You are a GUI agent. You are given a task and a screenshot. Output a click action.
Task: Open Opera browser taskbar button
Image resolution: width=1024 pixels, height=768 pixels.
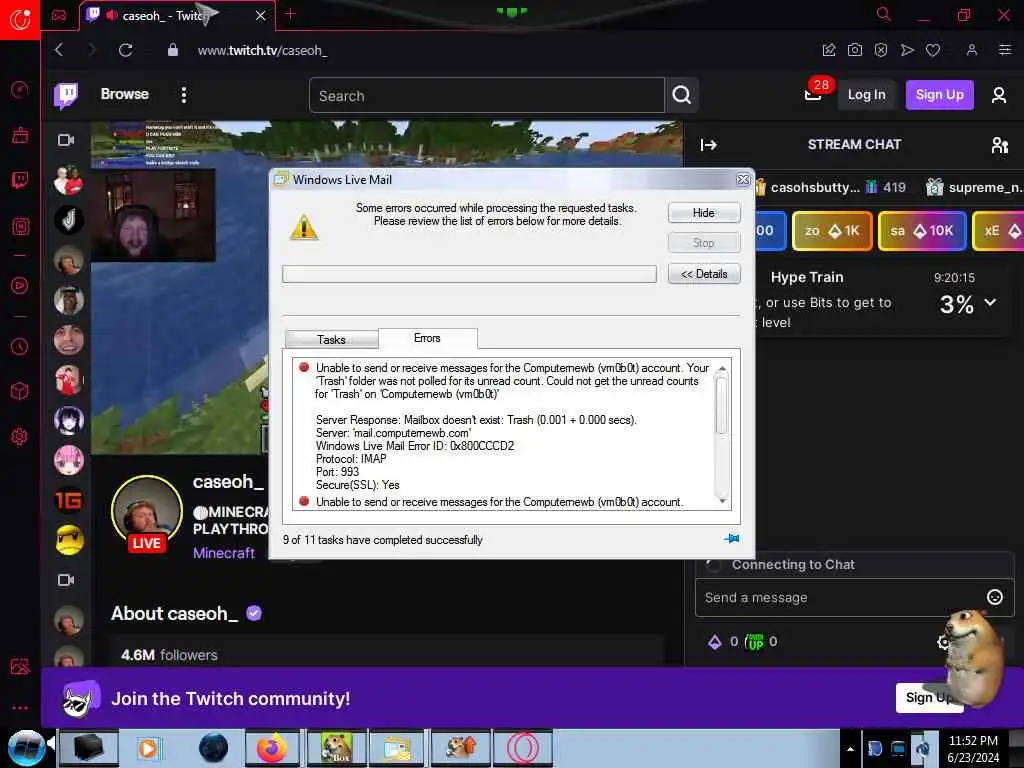coord(522,748)
